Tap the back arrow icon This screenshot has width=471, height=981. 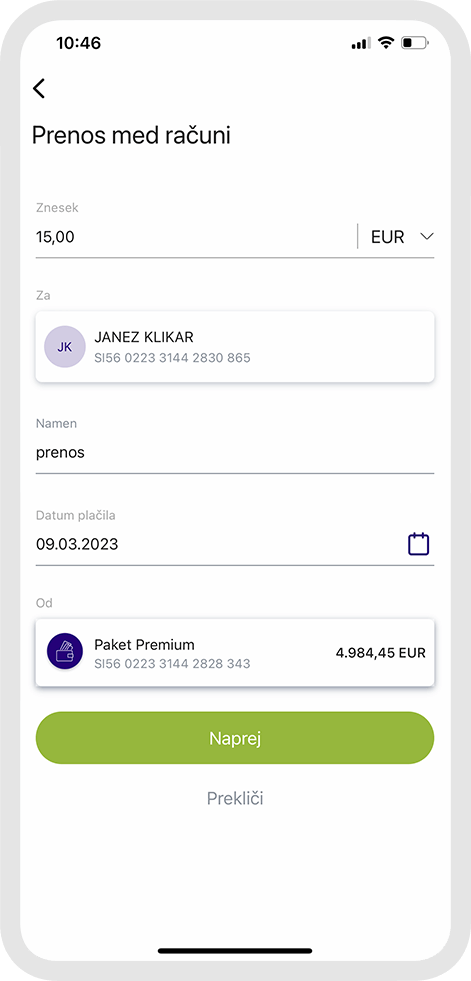39,88
